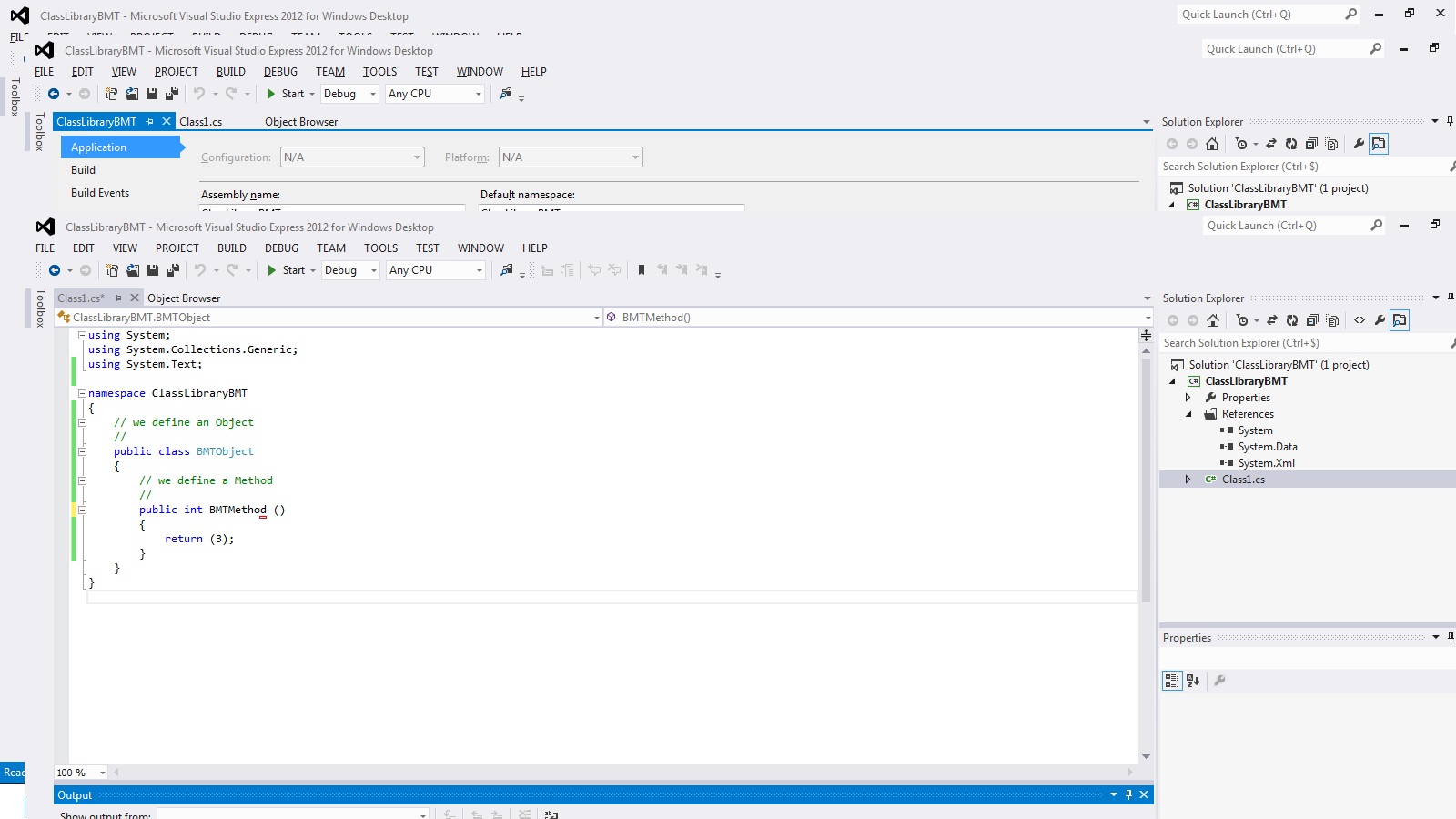Click Quick Launch box of the Class1.cs code window
1456x819 pixels.
(x=1295, y=226)
